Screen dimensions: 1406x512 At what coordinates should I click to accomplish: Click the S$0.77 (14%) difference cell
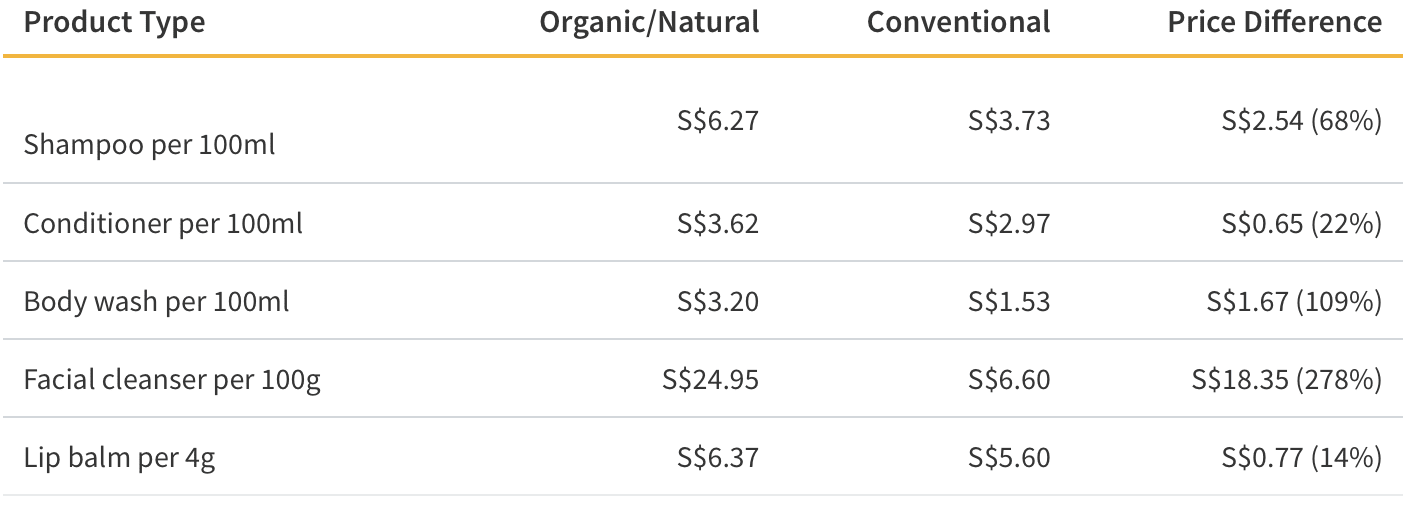pyautogui.click(x=1301, y=458)
